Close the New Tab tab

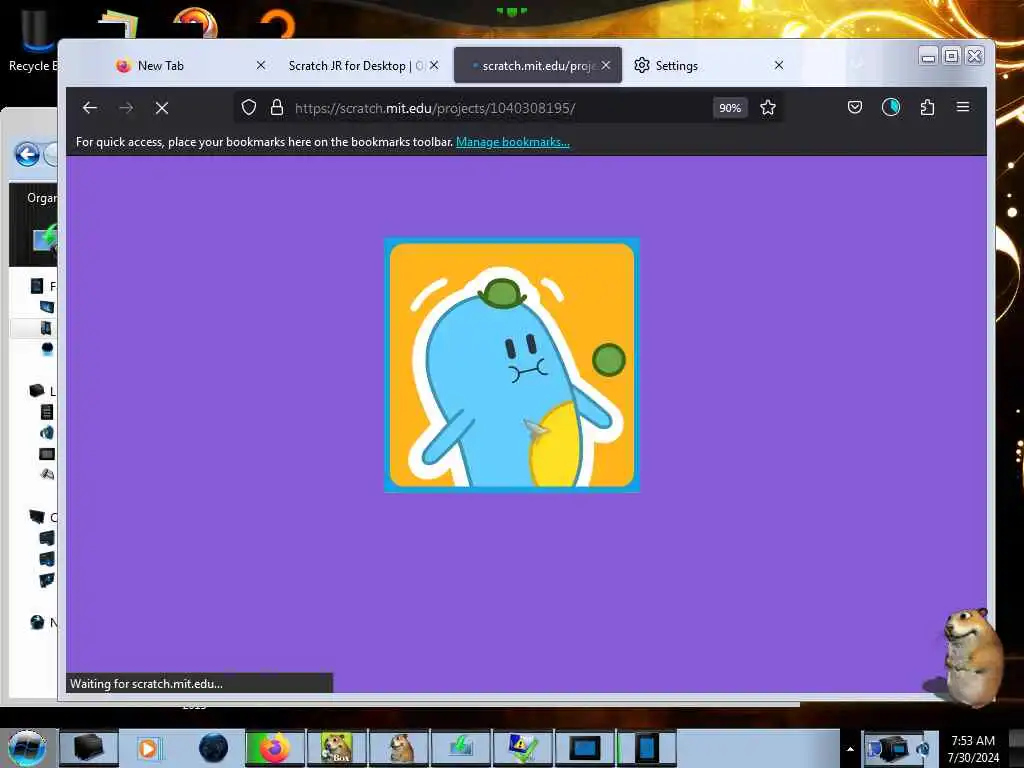261,65
